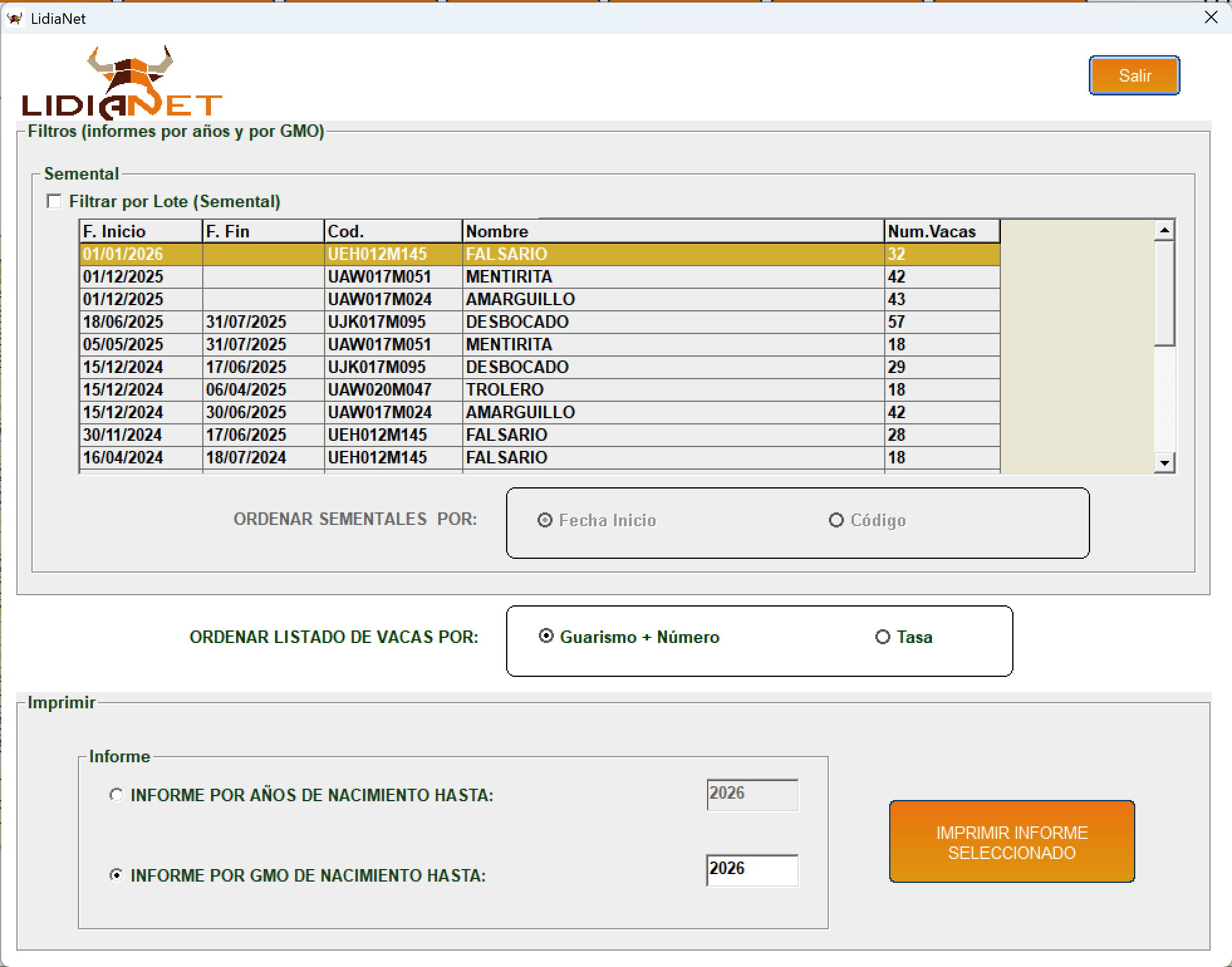The height and width of the screenshot is (967, 1232).
Task: Select Código sort option for sementales
Action: [836, 520]
